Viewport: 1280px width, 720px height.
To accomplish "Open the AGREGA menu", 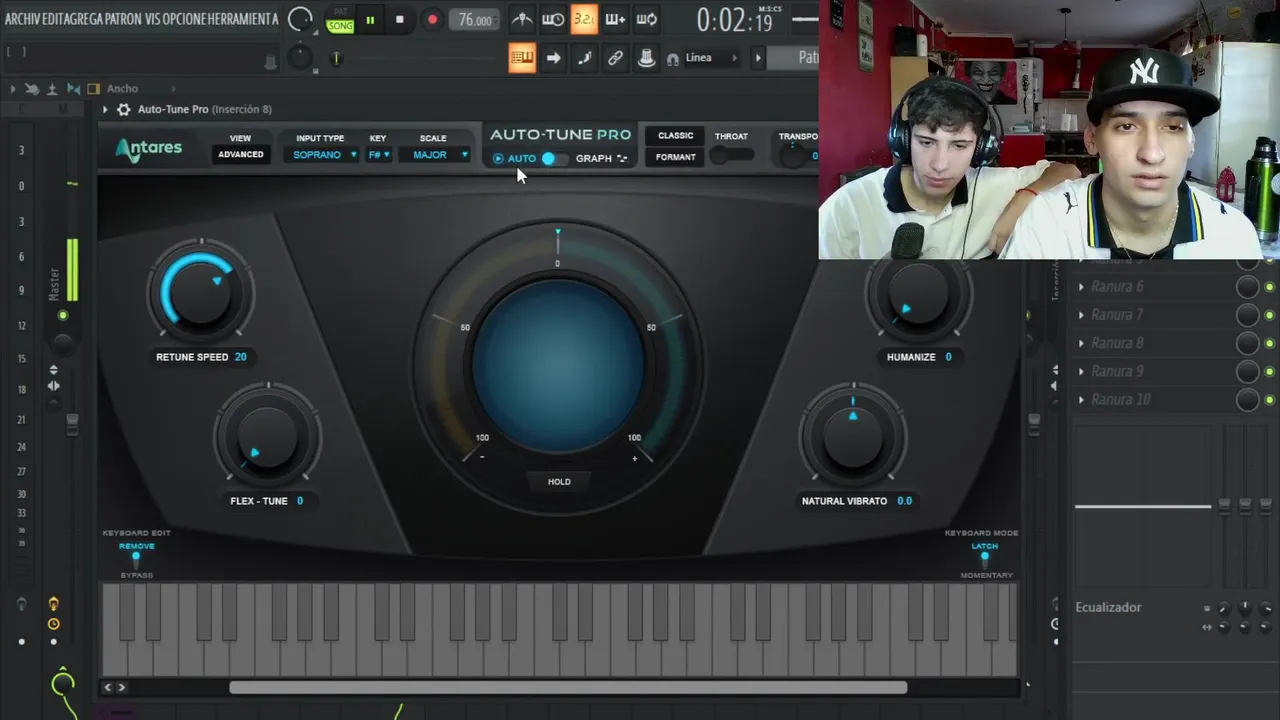I will click(84, 19).
